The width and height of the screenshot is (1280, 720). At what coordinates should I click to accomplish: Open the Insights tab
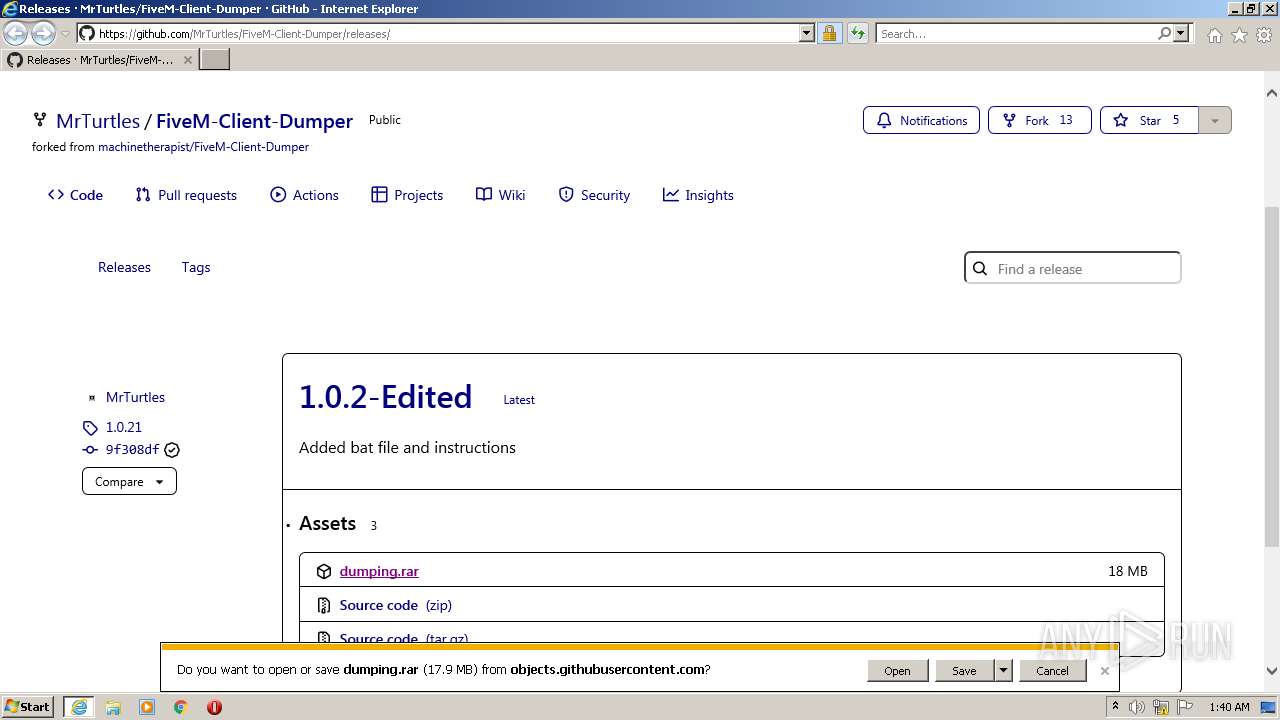[698, 195]
